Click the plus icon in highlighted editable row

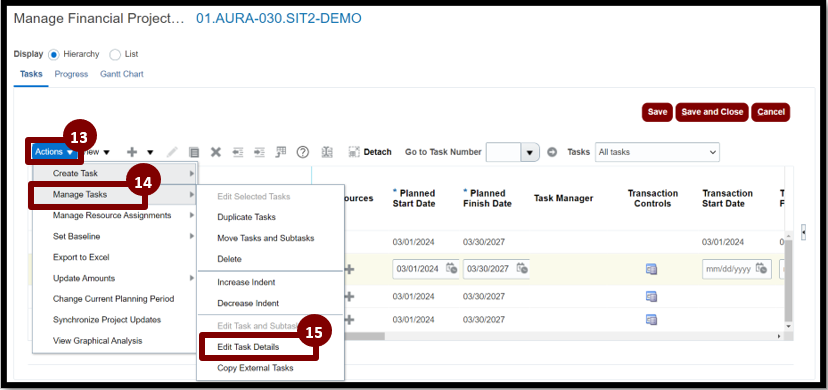coord(349,269)
